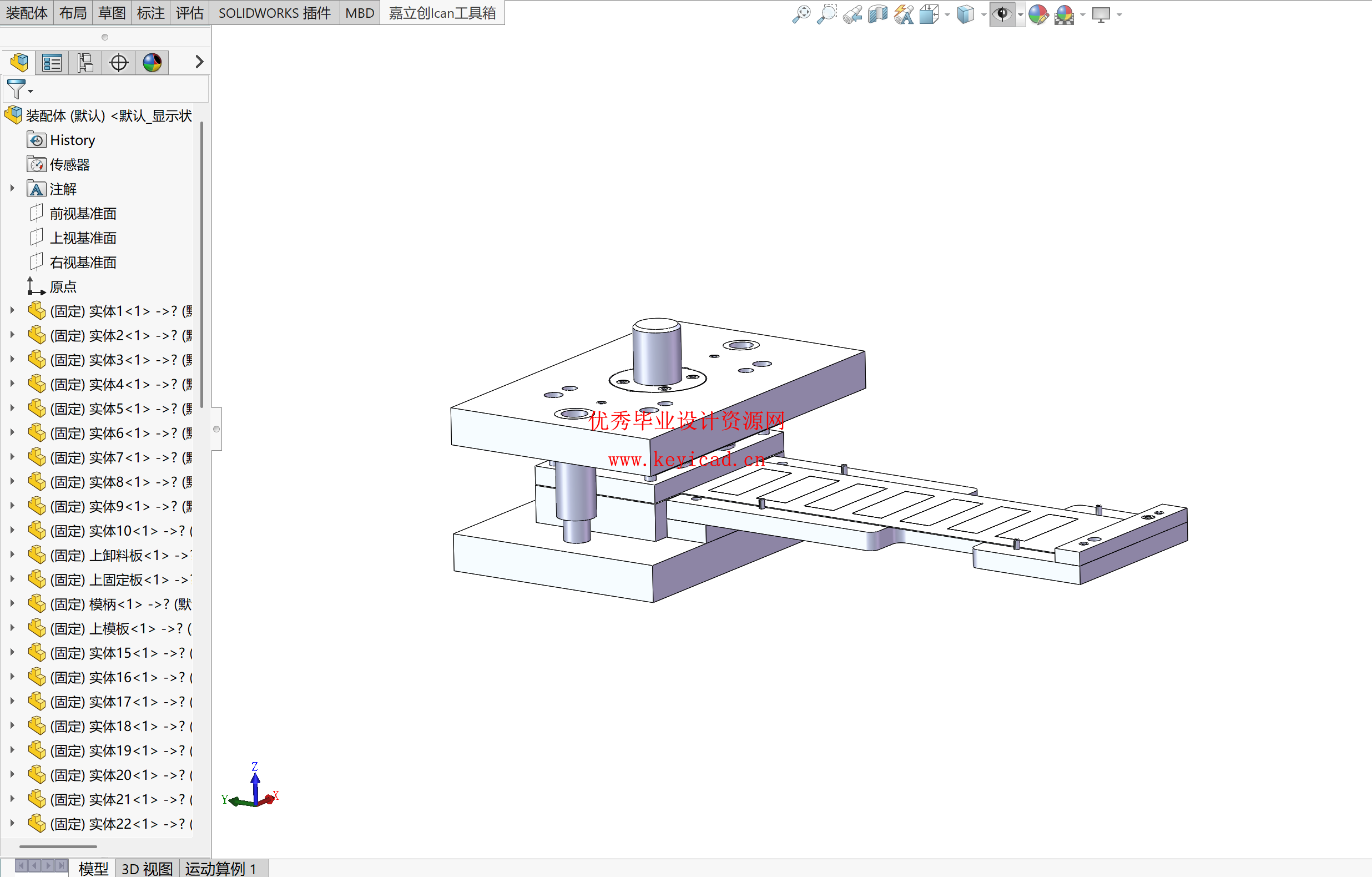Switch to 草图 ribbon tab
The image size is (1372, 877).
pos(112,13)
